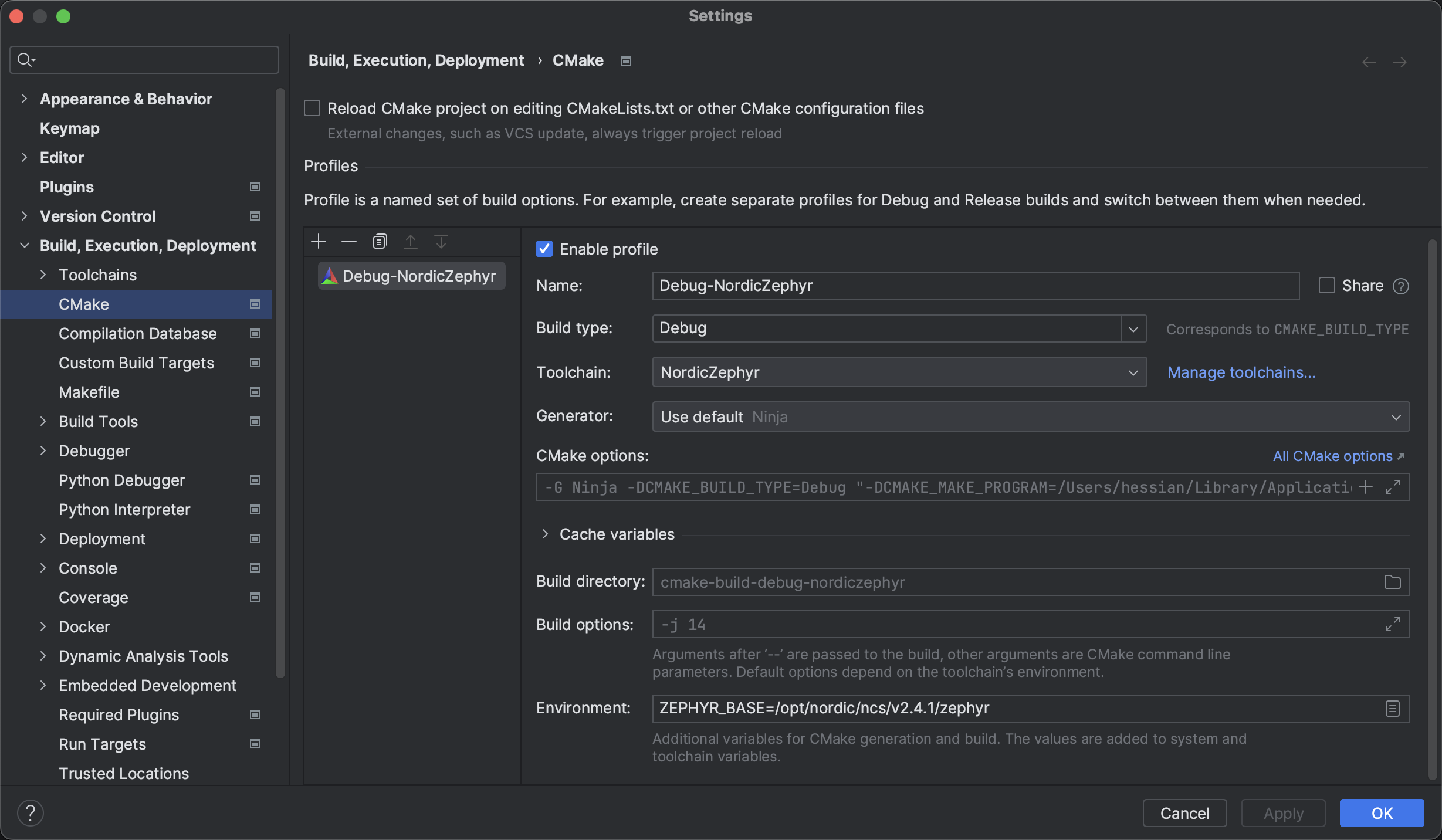The image size is (1442, 840).
Task: Expand the CMake options field
Action: (1393, 487)
